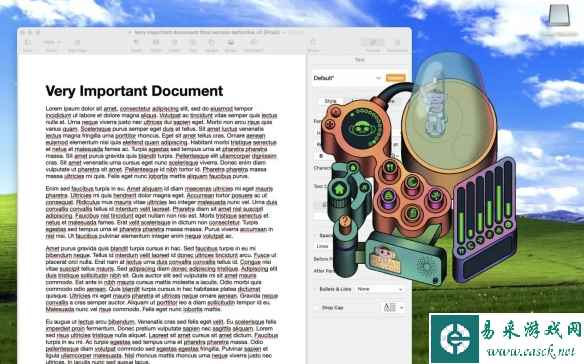
Task: Click the Comment icon in Pages toolbar
Action: [x=254, y=45]
